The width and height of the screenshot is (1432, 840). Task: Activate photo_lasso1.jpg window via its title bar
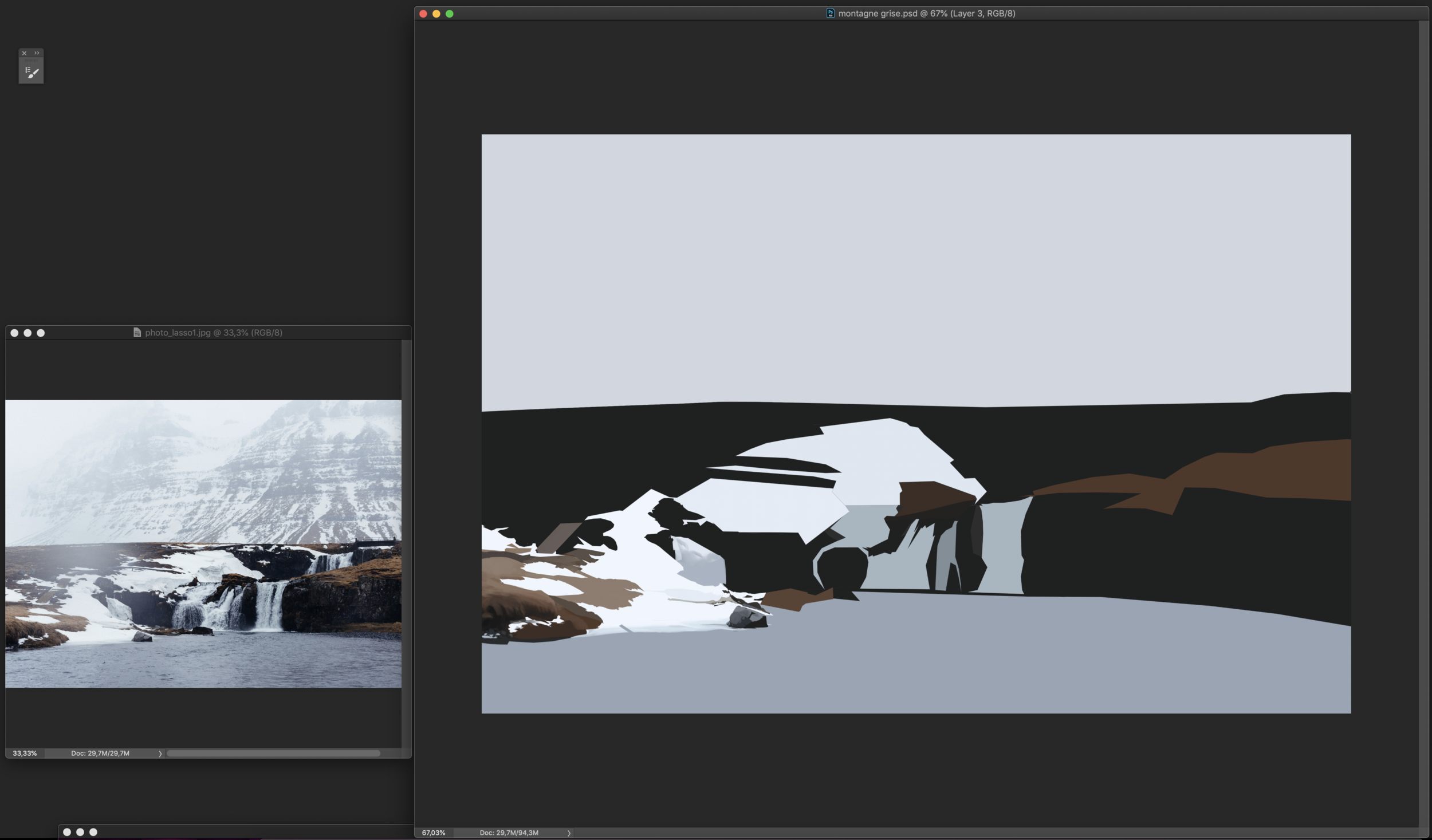pyautogui.click(x=344, y=333)
